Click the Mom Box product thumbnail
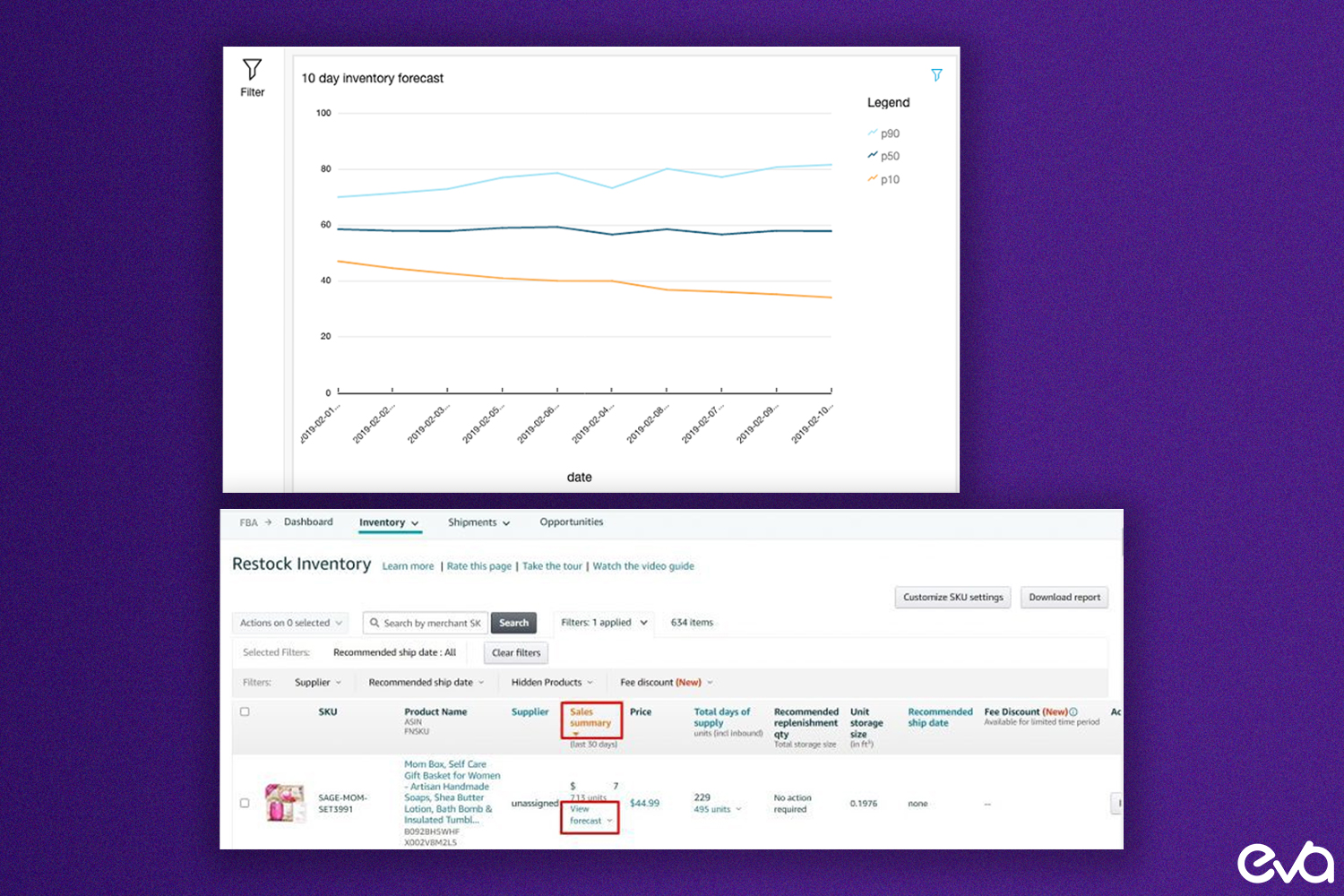The image size is (1344, 896). tap(284, 802)
